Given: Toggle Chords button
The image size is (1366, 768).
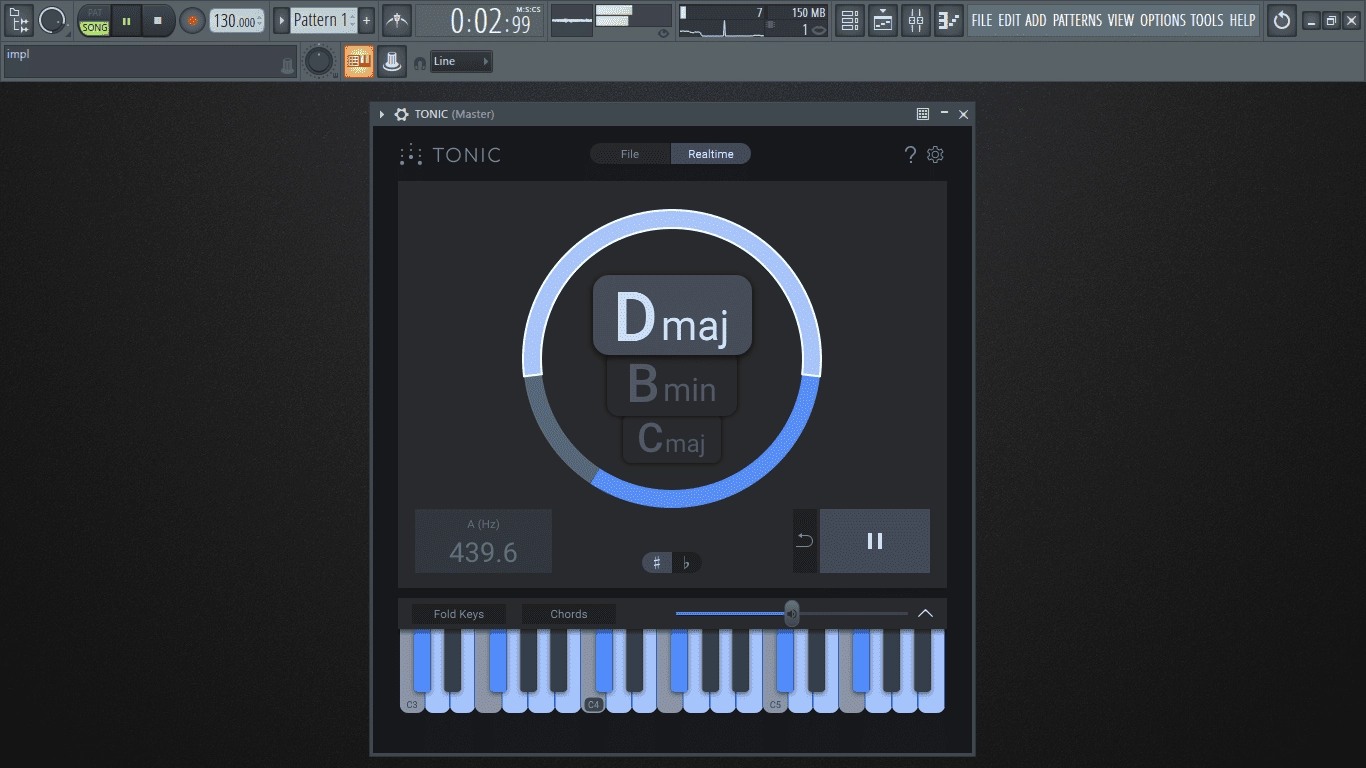Looking at the screenshot, I should tap(569, 614).
